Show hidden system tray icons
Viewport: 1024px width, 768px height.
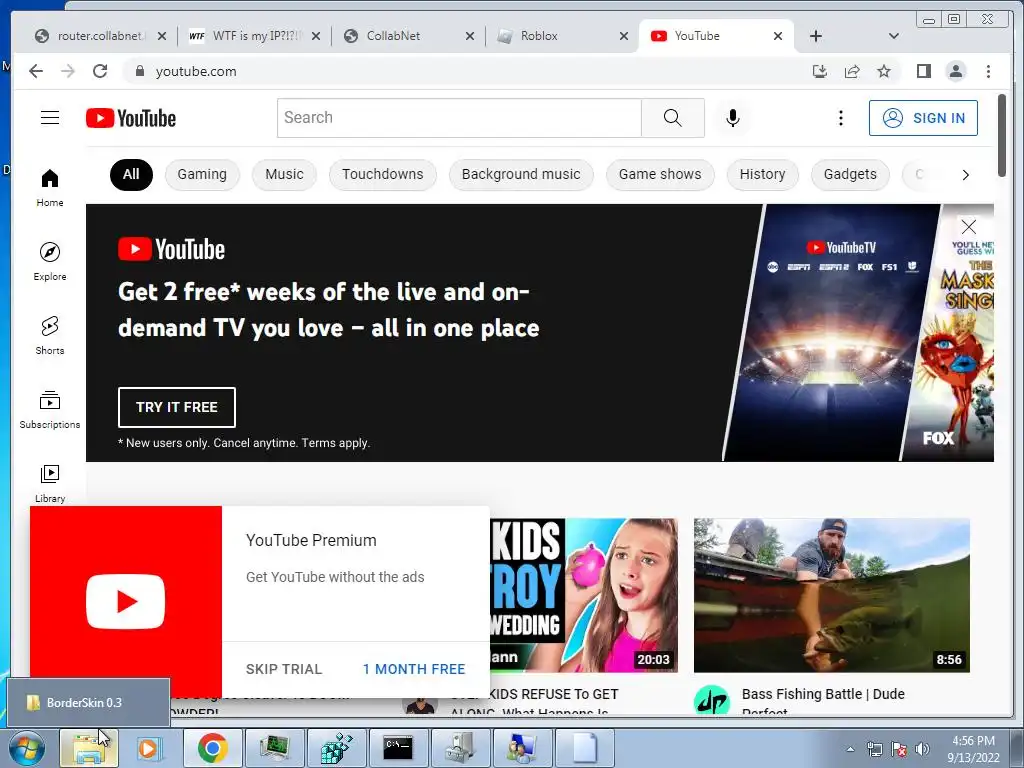850,749
